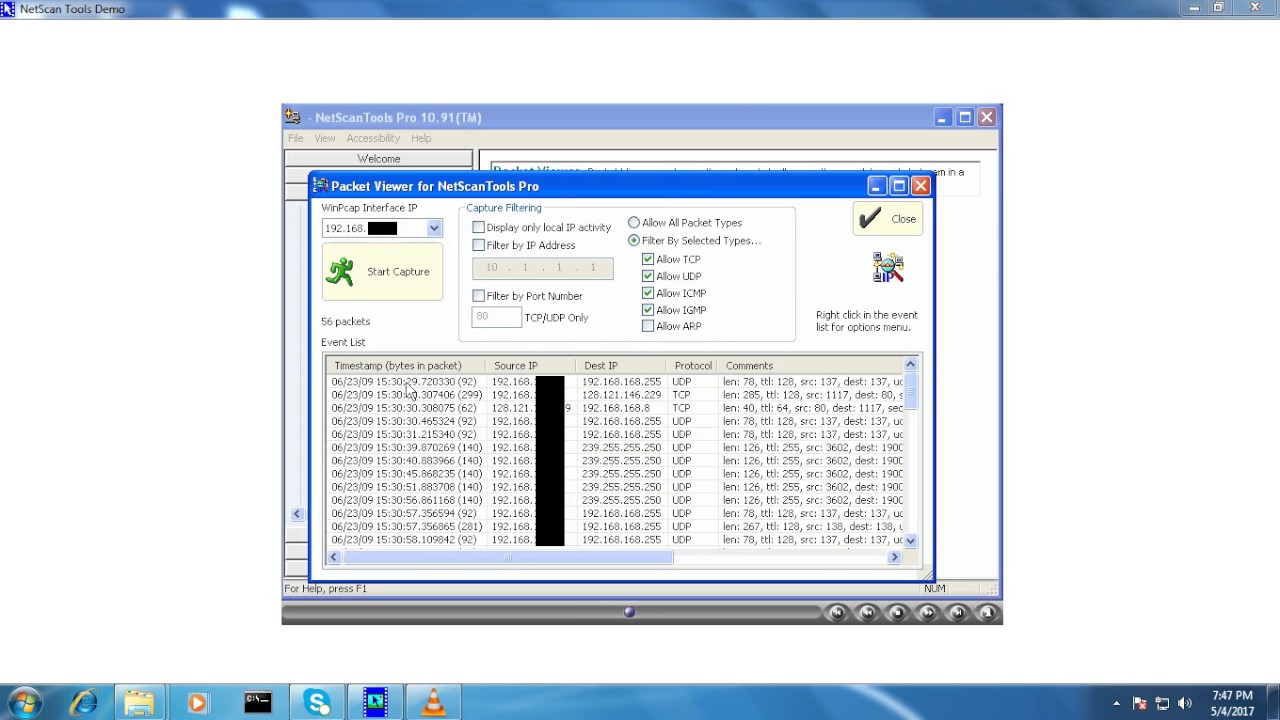Viewport: 1280px width, 720px height.
Task: Click the horizontal scrollbar thumb in event list
Action: pyautogui.click(x=509, y=557)
